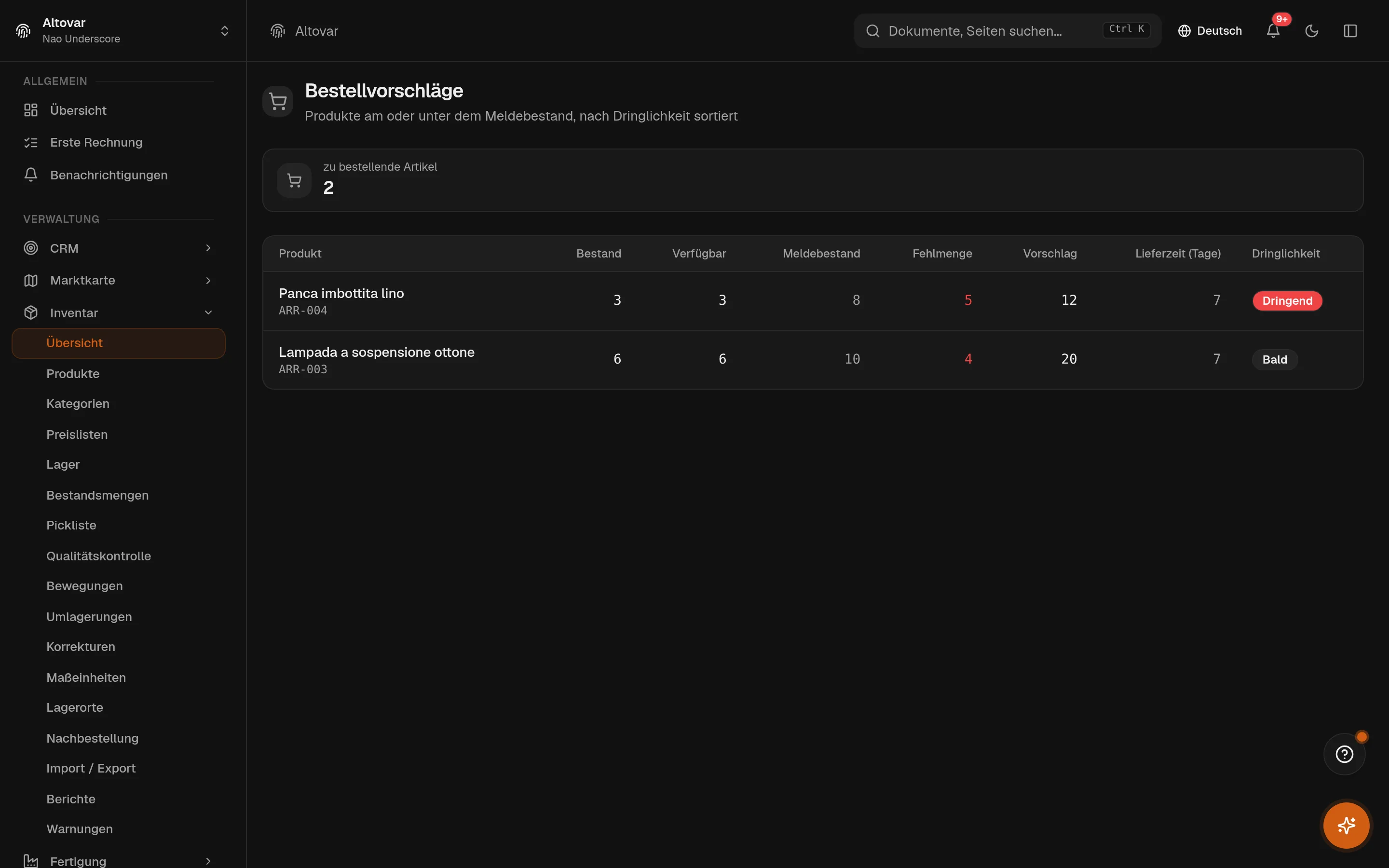Open Kategorien in the Inventar menu
Image resolution: width=1389 pixels, height=868 pixels.
point(78,404)
